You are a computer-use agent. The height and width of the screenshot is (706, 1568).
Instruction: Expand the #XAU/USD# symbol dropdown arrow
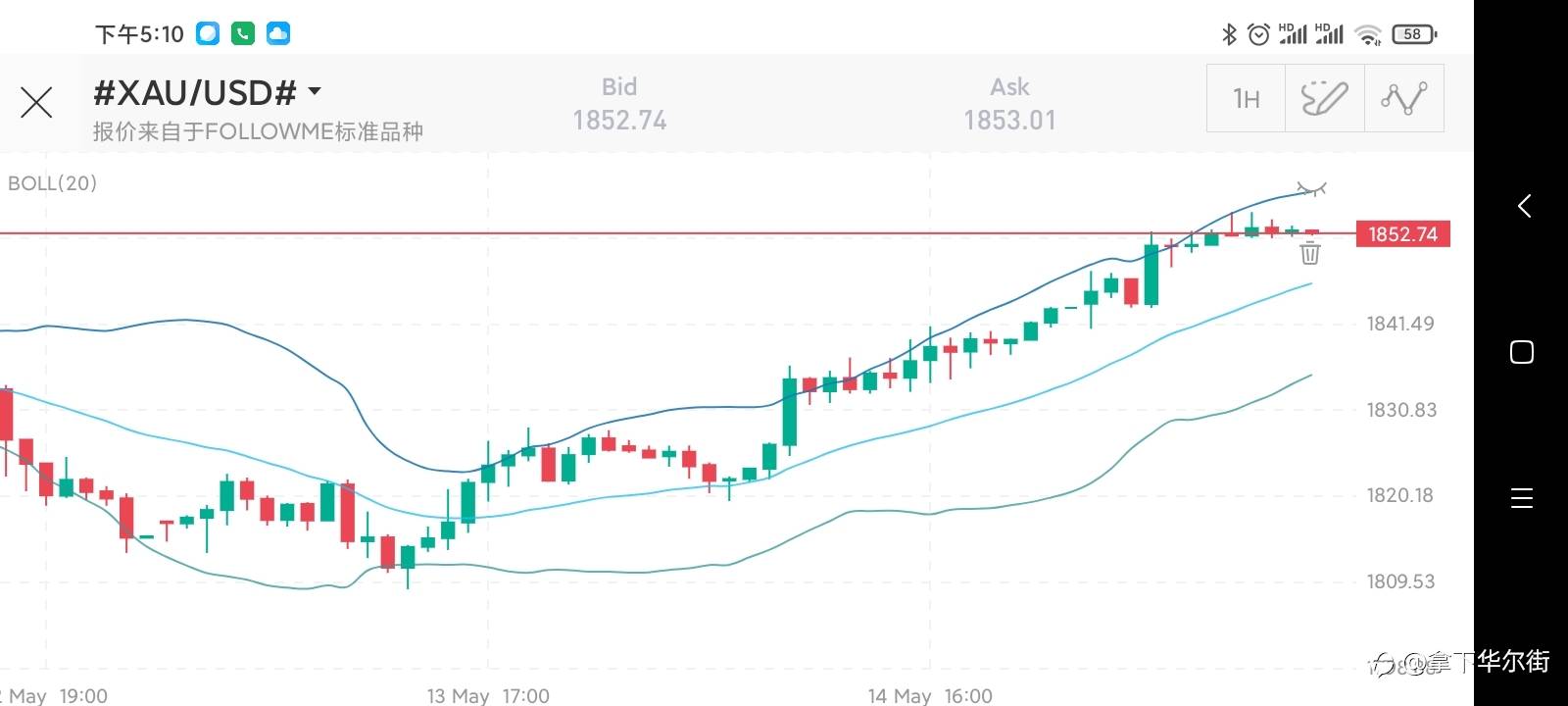click(315, 91)
